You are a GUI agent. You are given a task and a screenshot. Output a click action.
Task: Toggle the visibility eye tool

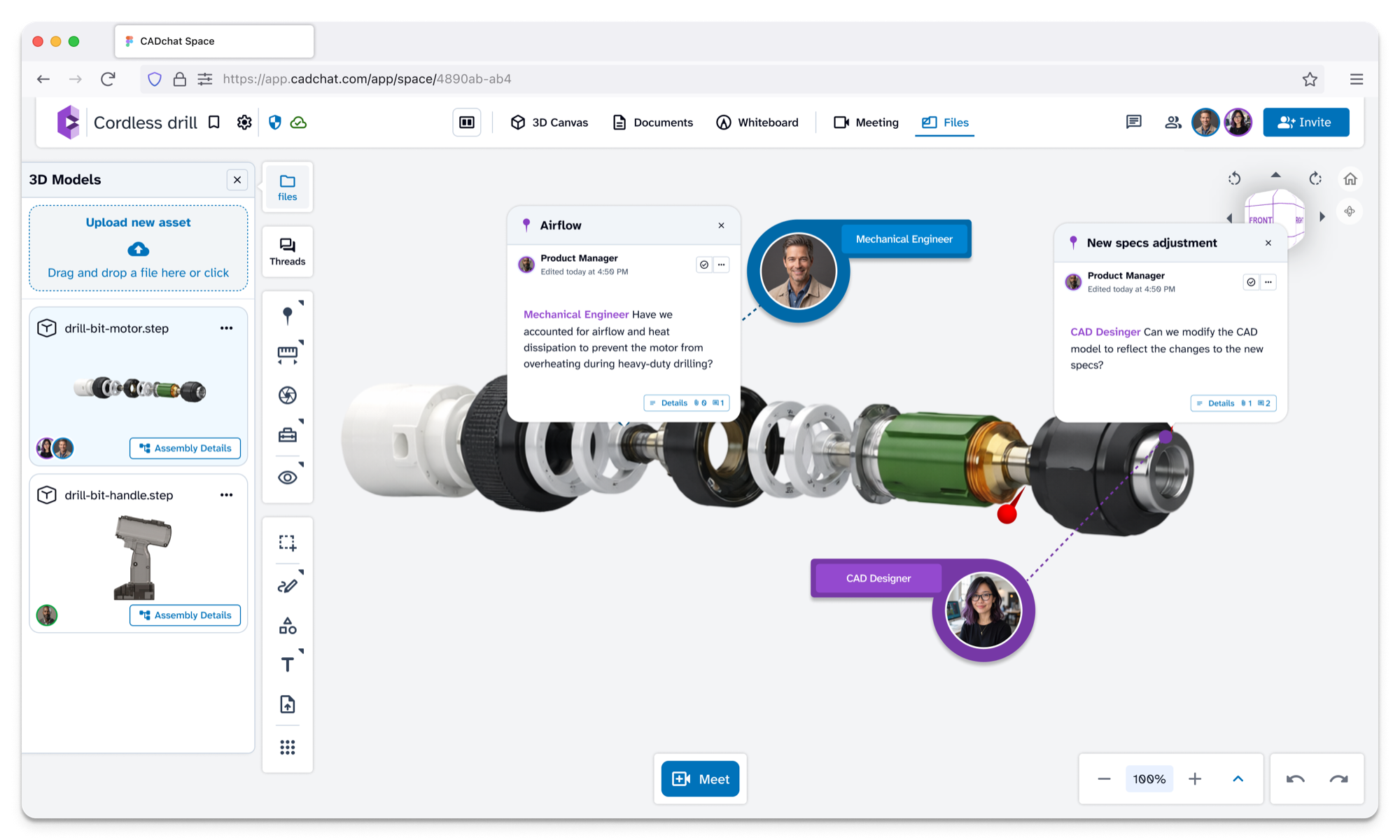coord(287,477)
